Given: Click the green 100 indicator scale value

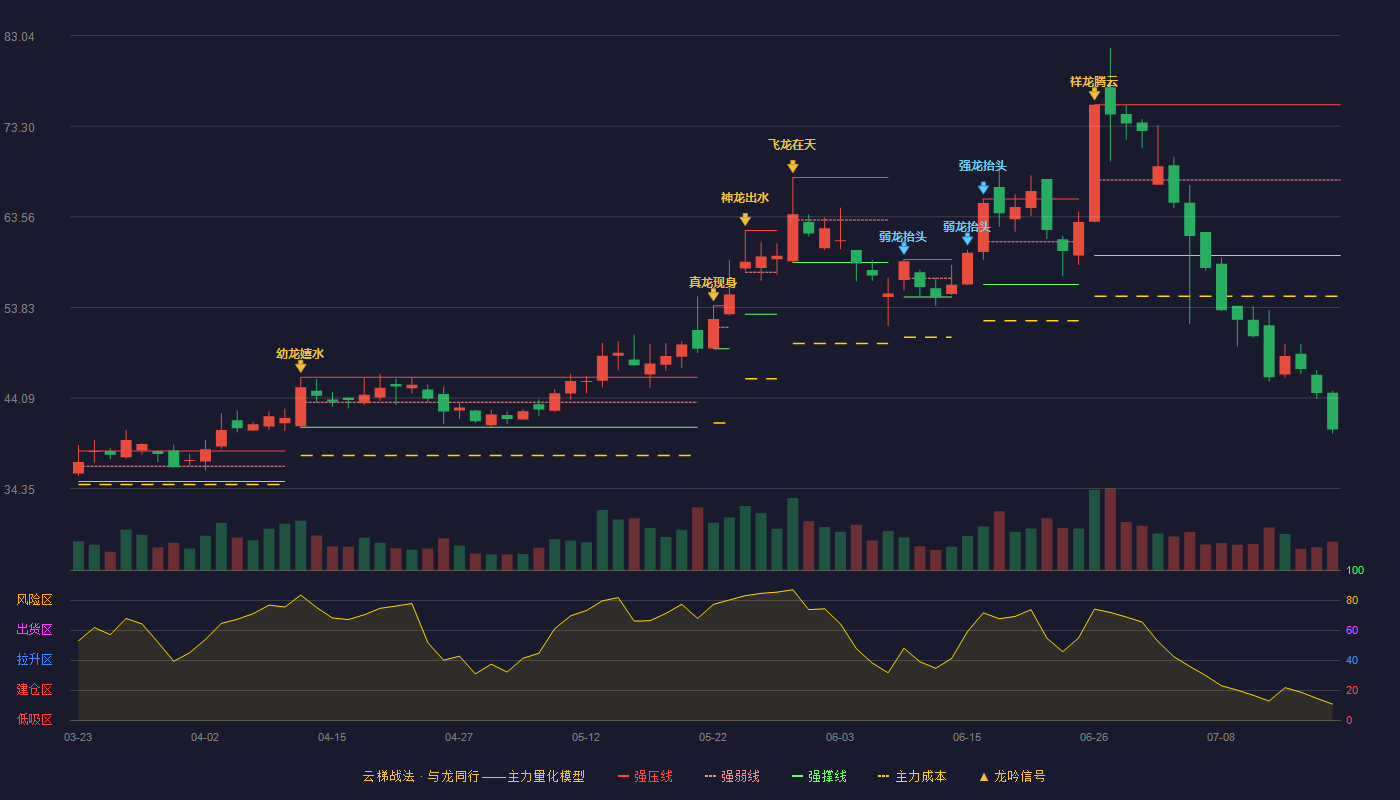Looking at the screenshot, I should click(1355, 571).
